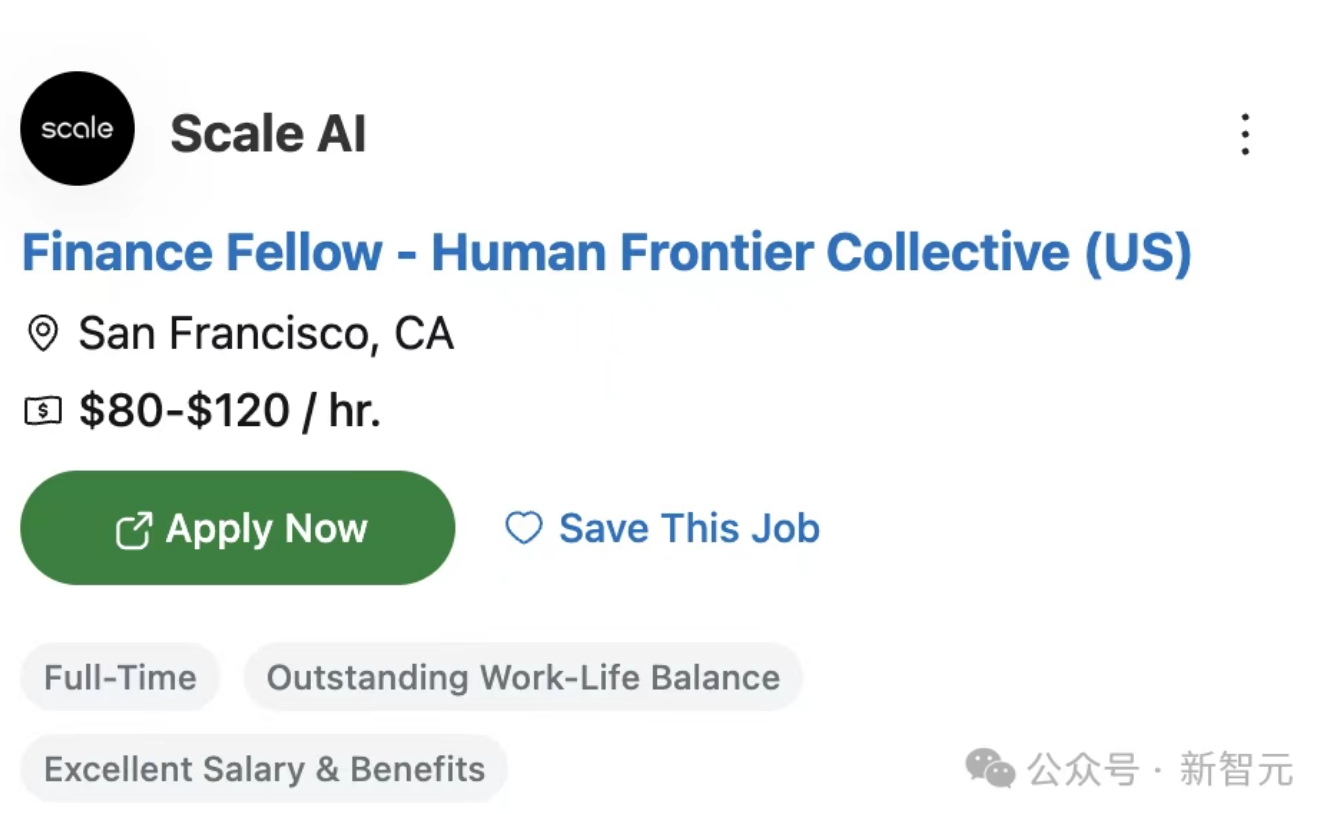
Task: Click Human Frontier Collective in the job title
Action: coord(750,252)
